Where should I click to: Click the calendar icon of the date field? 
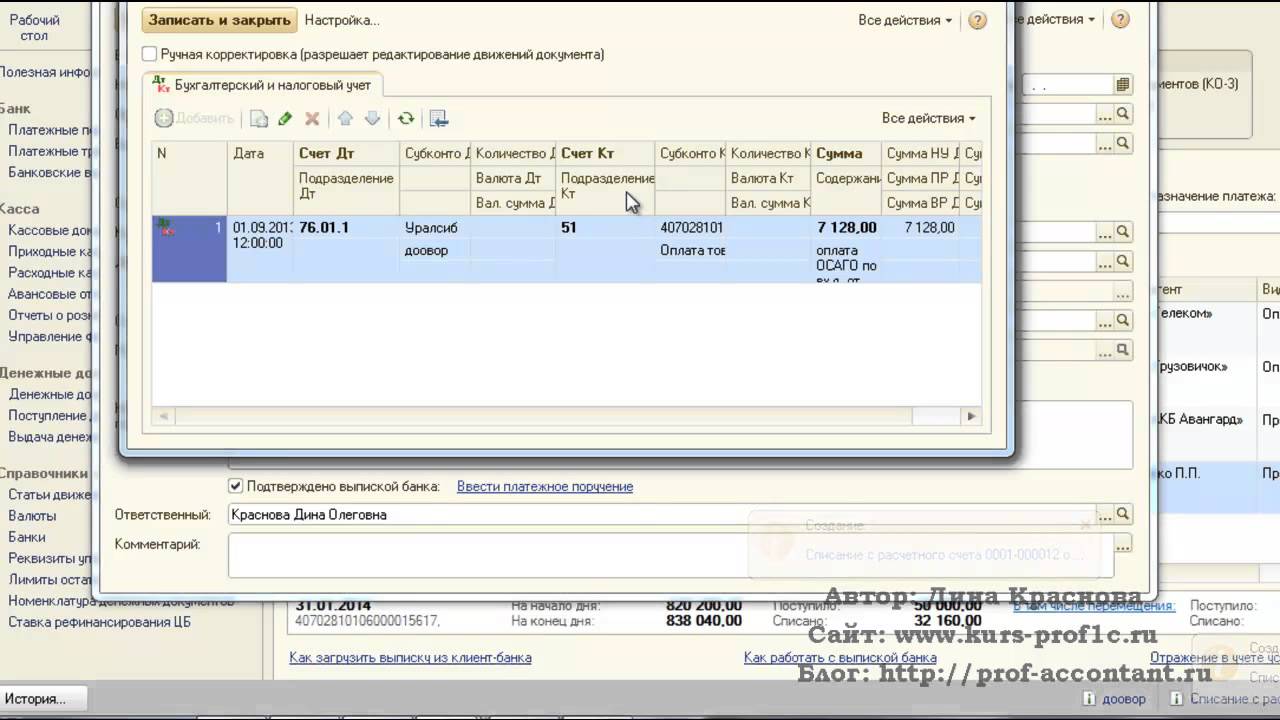(x=1123, y=85)
